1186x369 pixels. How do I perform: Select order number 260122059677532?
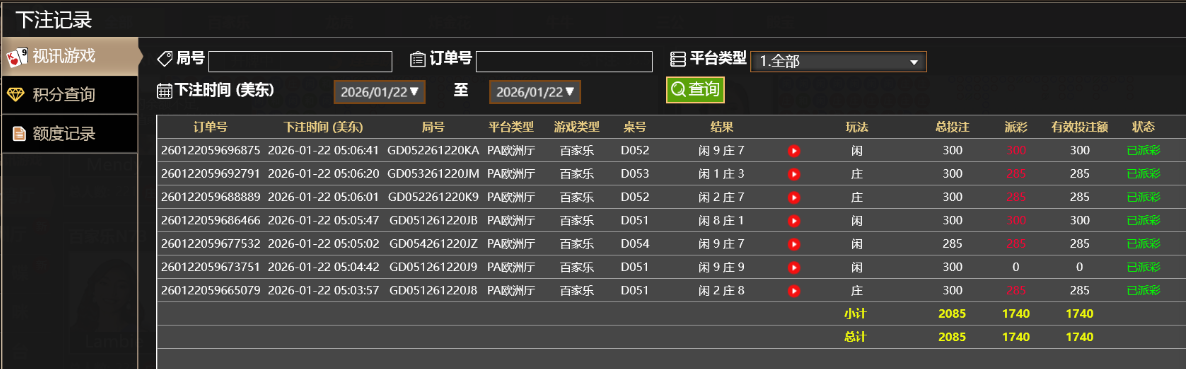pos(210,244)
